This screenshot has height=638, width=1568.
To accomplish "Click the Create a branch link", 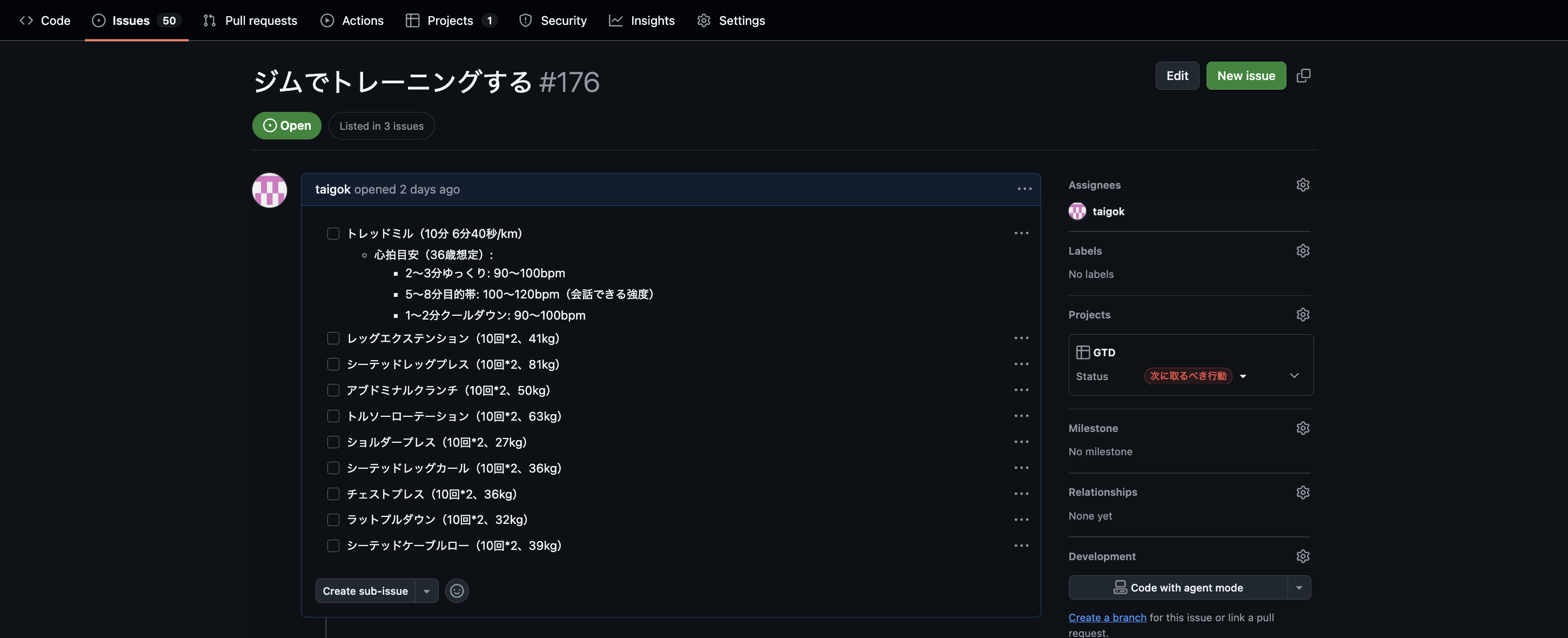I will pyautogui.click(x=1107, y=617).
